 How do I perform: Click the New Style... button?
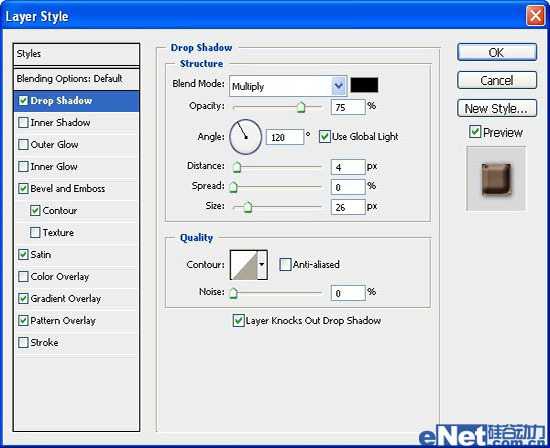[x=497, y=108]
